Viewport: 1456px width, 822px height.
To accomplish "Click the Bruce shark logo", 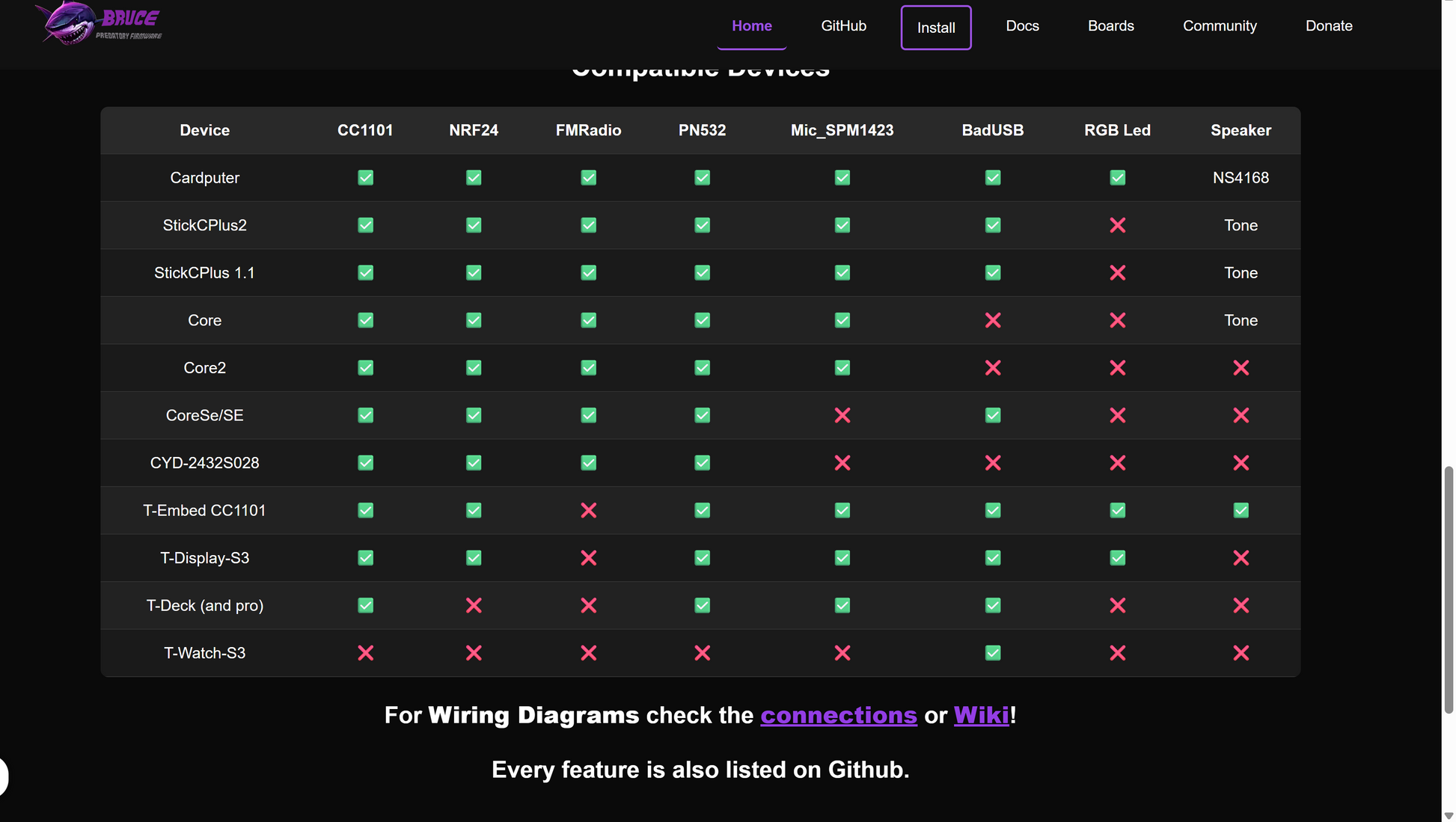I will point(100,24).
